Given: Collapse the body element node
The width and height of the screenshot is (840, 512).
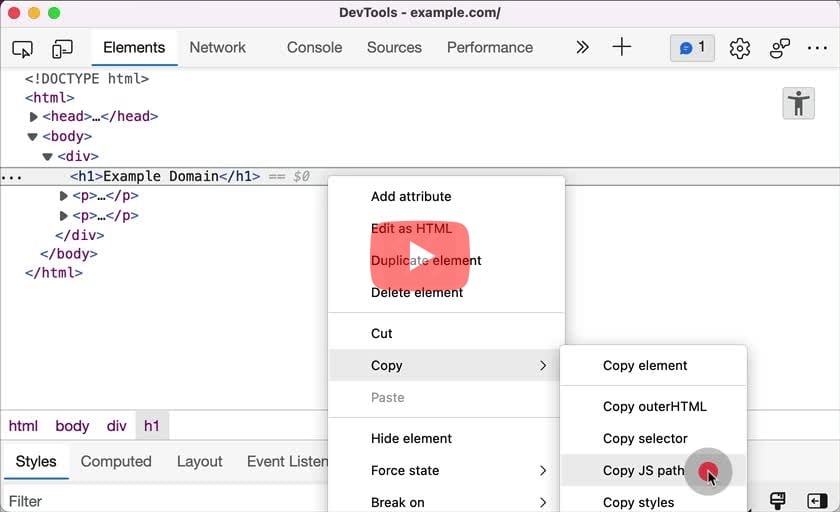Looking at the screenshot, I should (32, 137).
